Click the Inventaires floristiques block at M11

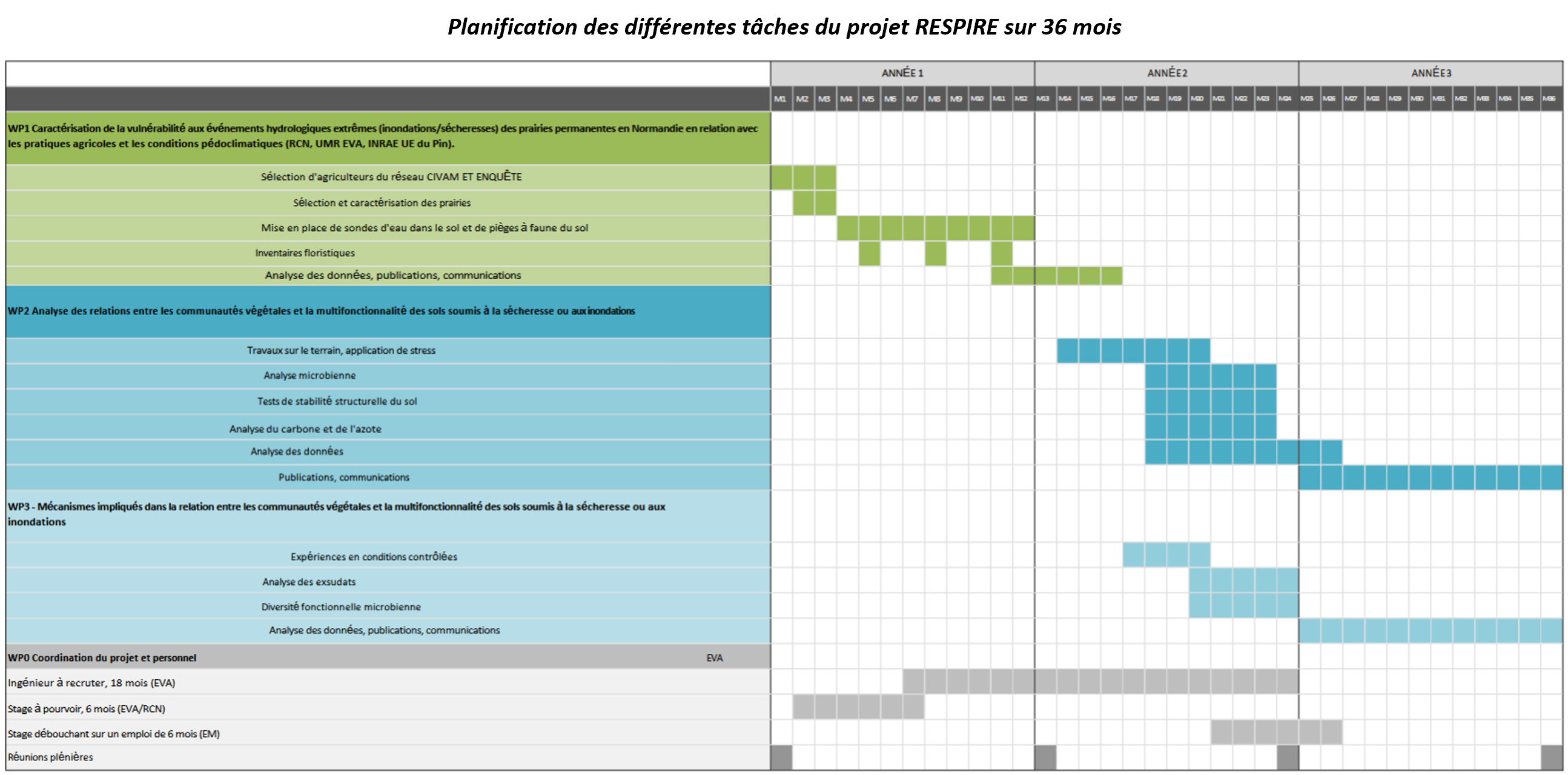(x=1001, y=253)
